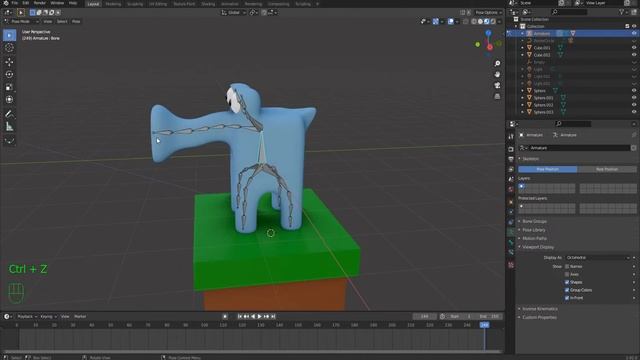Open the timeline Keying menu

point(48,316)
